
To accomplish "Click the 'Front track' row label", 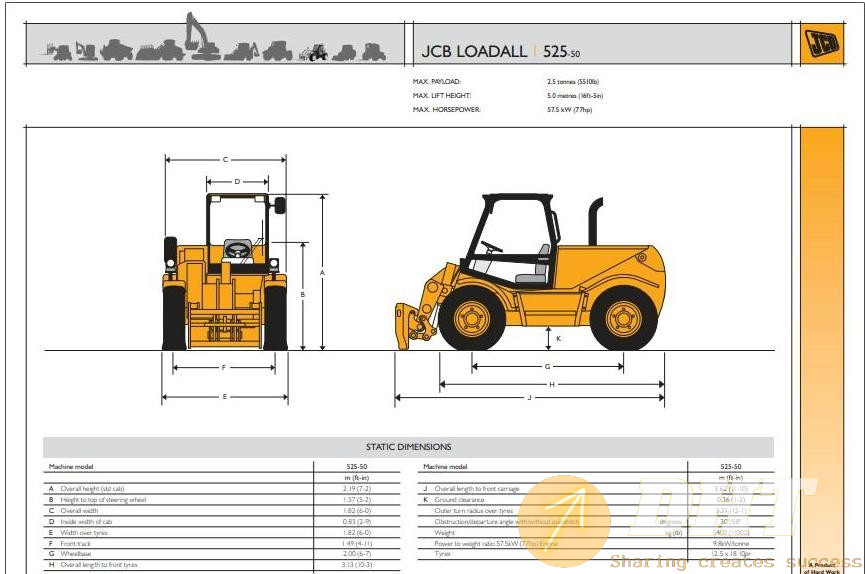I will click(x=76, y=544).
